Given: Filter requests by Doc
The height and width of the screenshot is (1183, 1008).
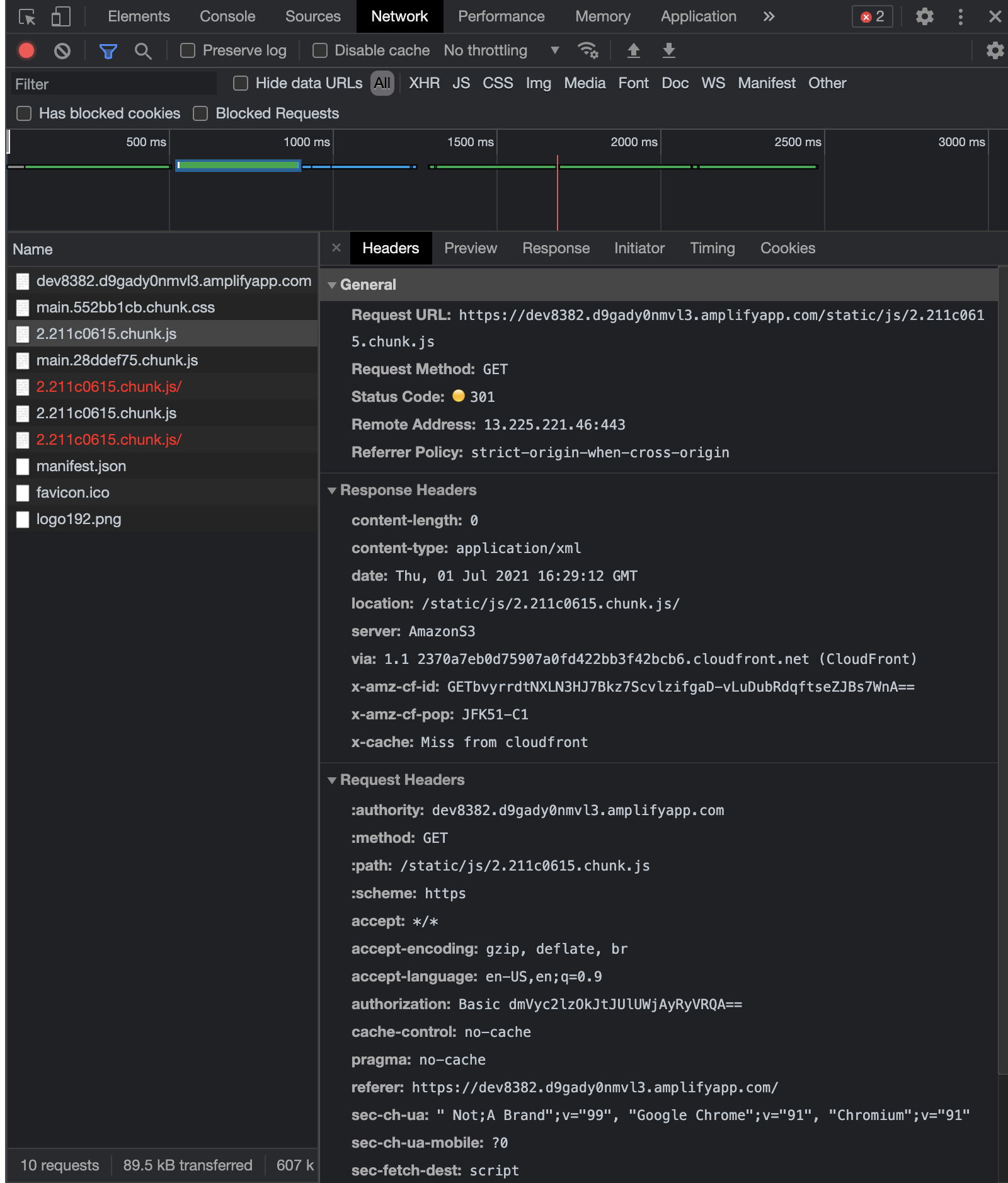Looking at the screenshot, I should click(675, 83).
